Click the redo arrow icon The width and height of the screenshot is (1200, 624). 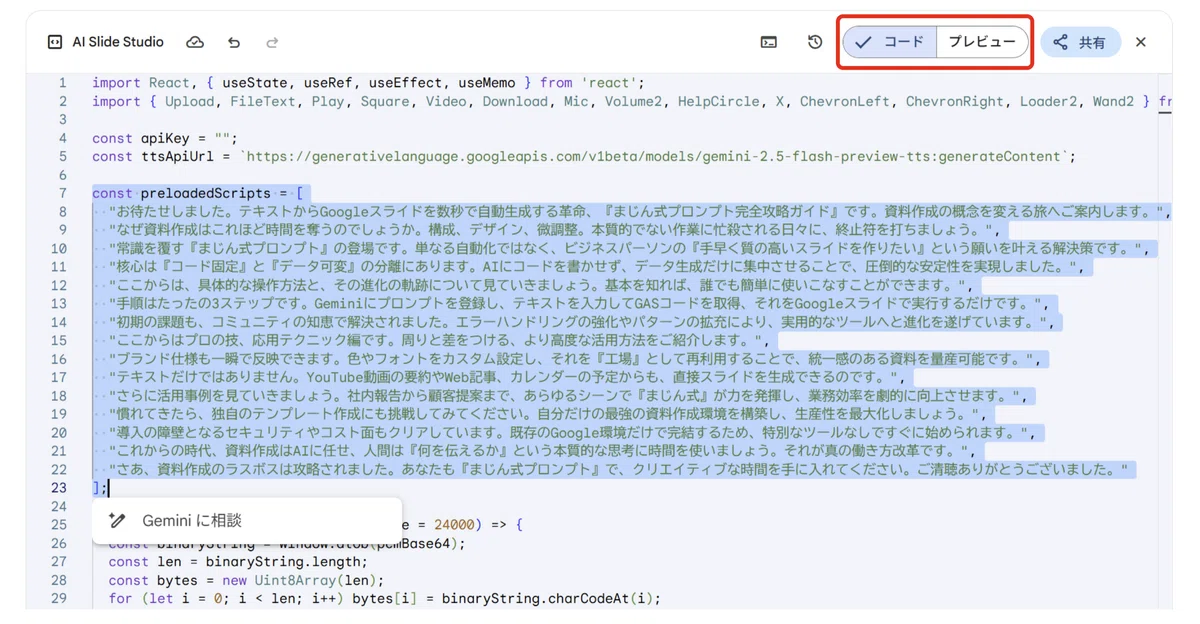coord(272,42)
